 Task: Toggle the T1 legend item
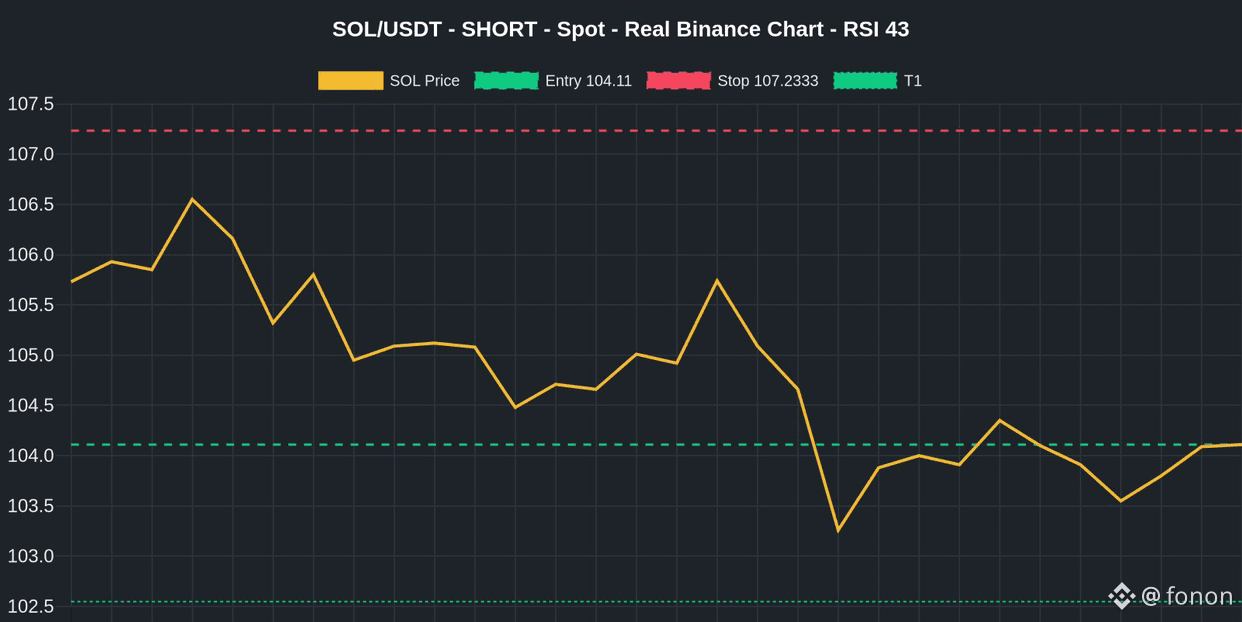(877, 81)
